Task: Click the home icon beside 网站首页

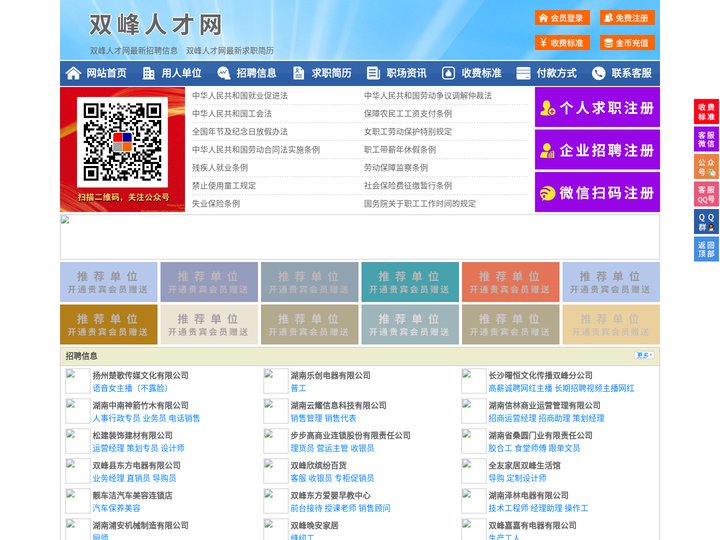Action: click(x=73, y=73)
